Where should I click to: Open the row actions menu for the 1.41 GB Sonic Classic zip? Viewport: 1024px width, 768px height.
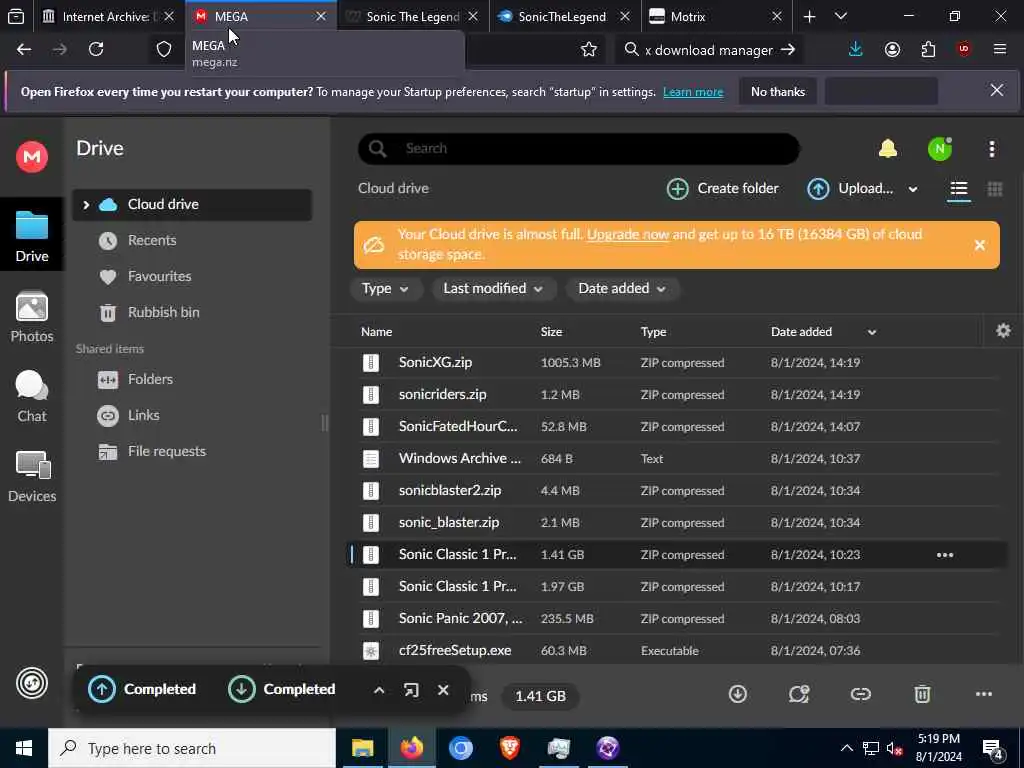(x=944, y=555)
